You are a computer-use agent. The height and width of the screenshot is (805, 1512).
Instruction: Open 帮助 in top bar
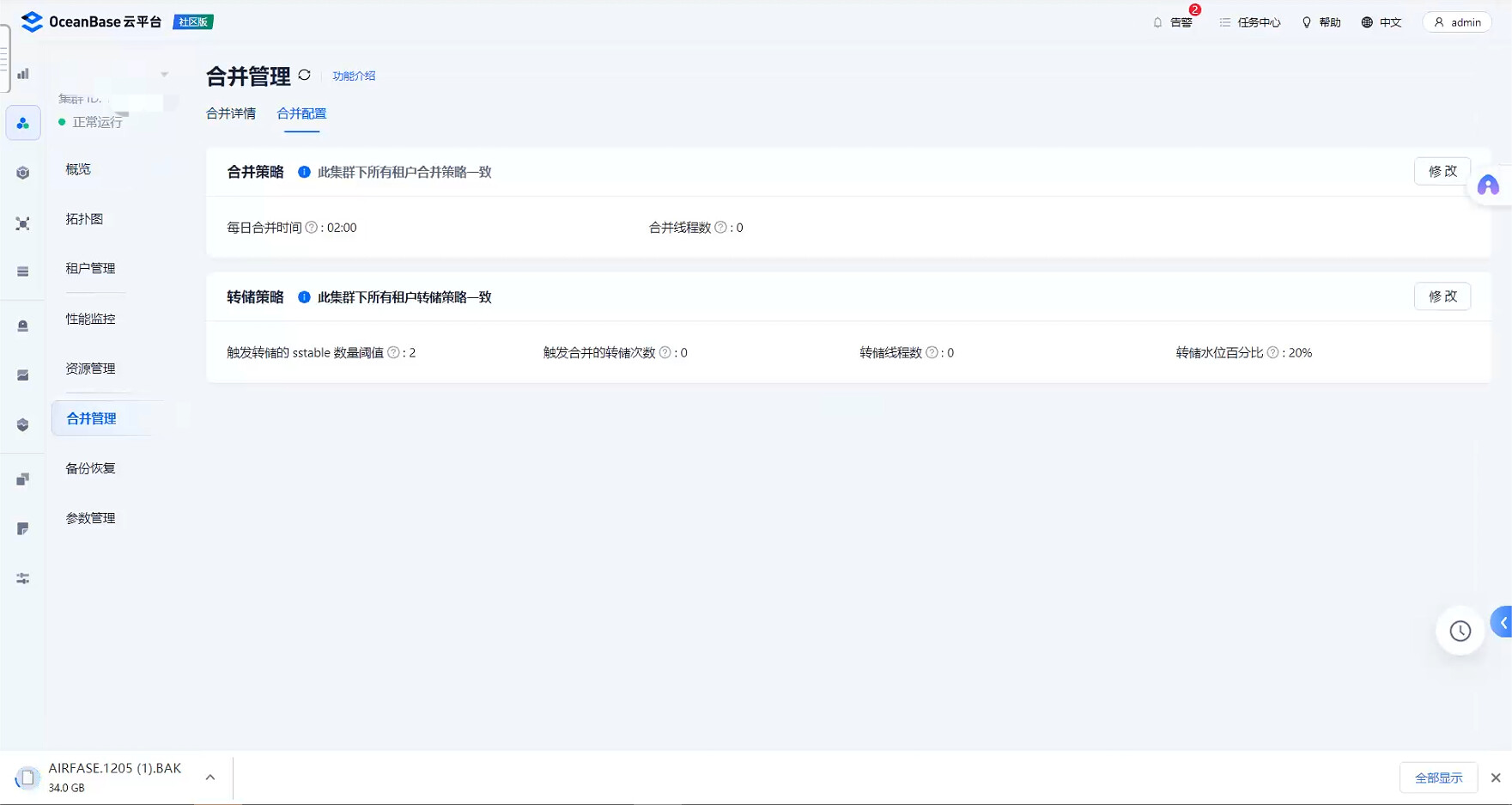[1321, 22]
